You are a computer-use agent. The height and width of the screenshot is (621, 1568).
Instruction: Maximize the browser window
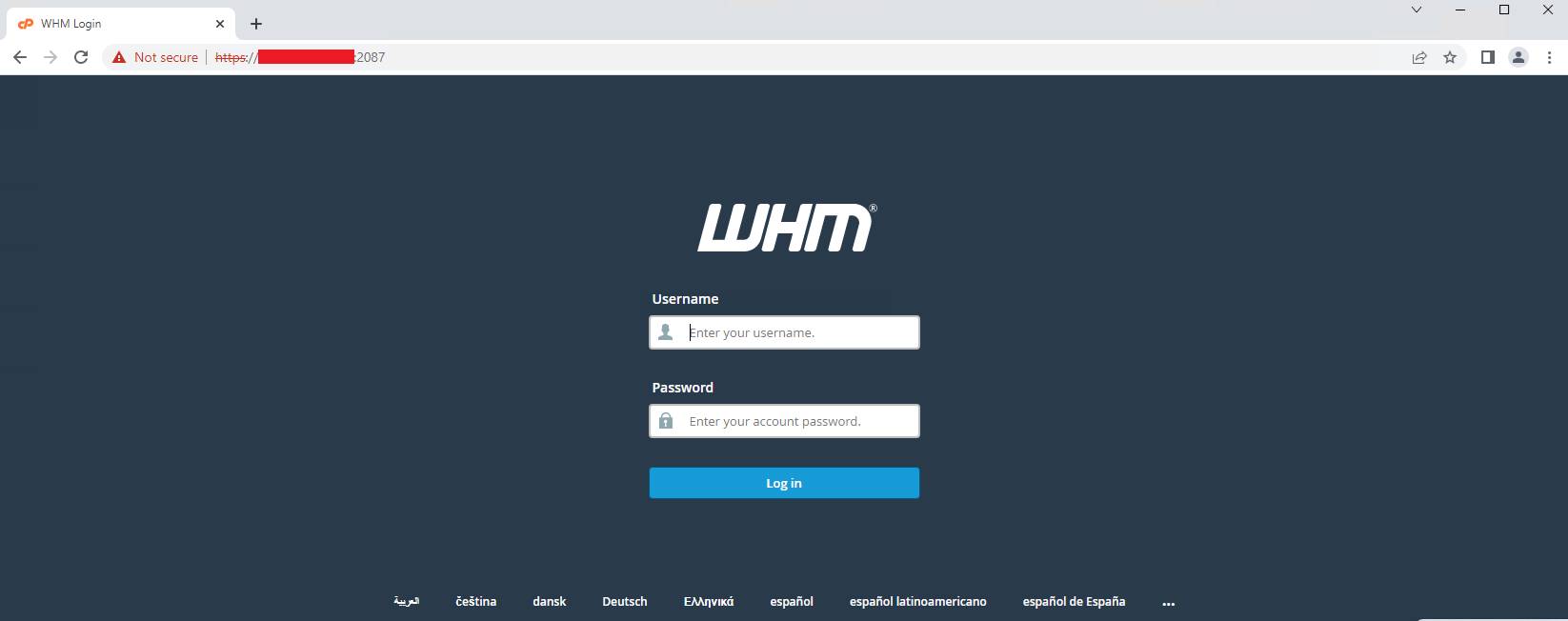pos(1504,10)
